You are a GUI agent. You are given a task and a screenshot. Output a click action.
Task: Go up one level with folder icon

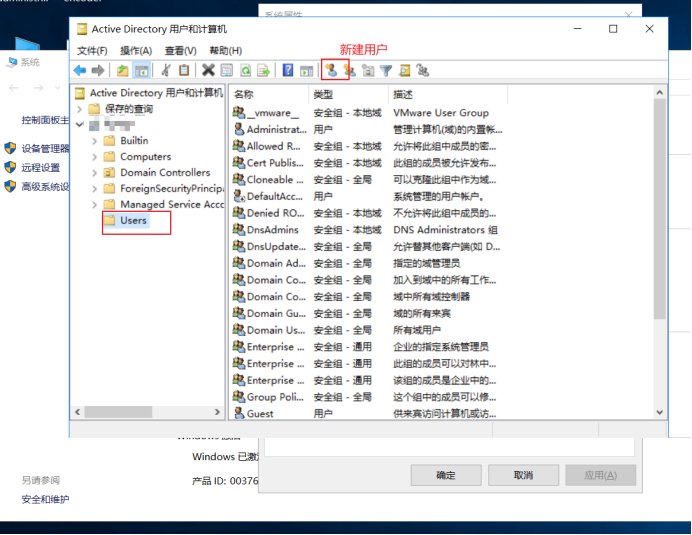[x=122, y=70]
